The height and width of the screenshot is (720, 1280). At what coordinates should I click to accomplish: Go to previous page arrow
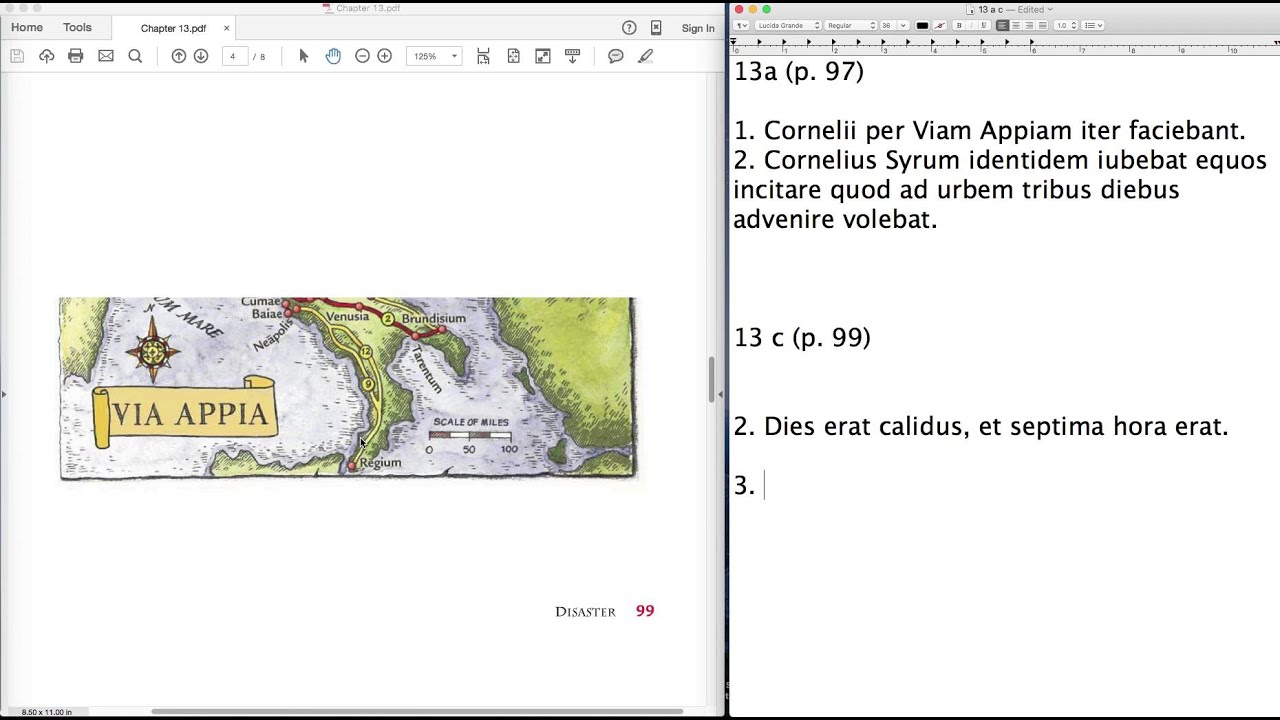tap(179, 56)
